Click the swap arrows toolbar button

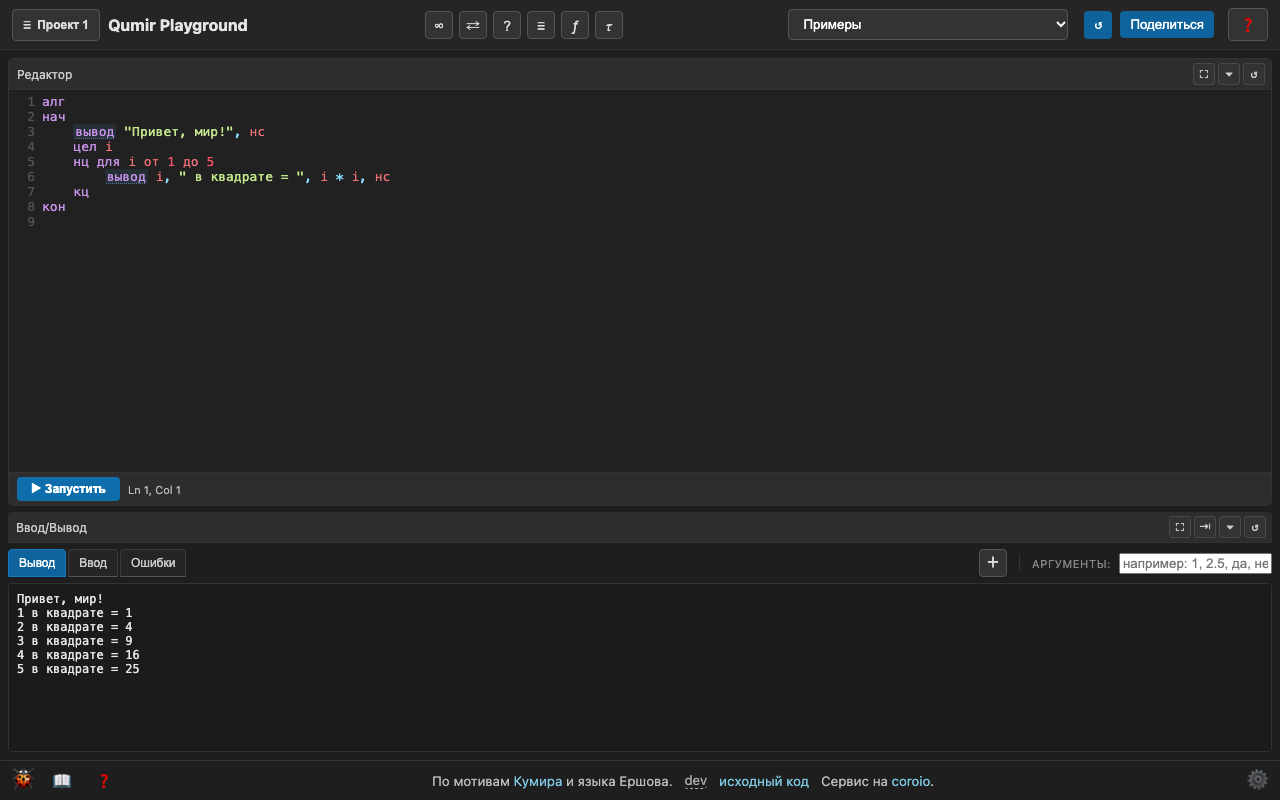pyautogui.click(x=473, y=25)
